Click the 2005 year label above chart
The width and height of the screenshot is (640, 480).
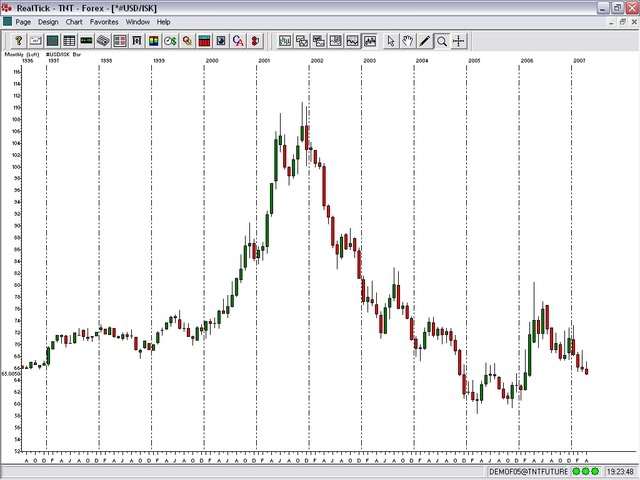click(x=474, y=61)
